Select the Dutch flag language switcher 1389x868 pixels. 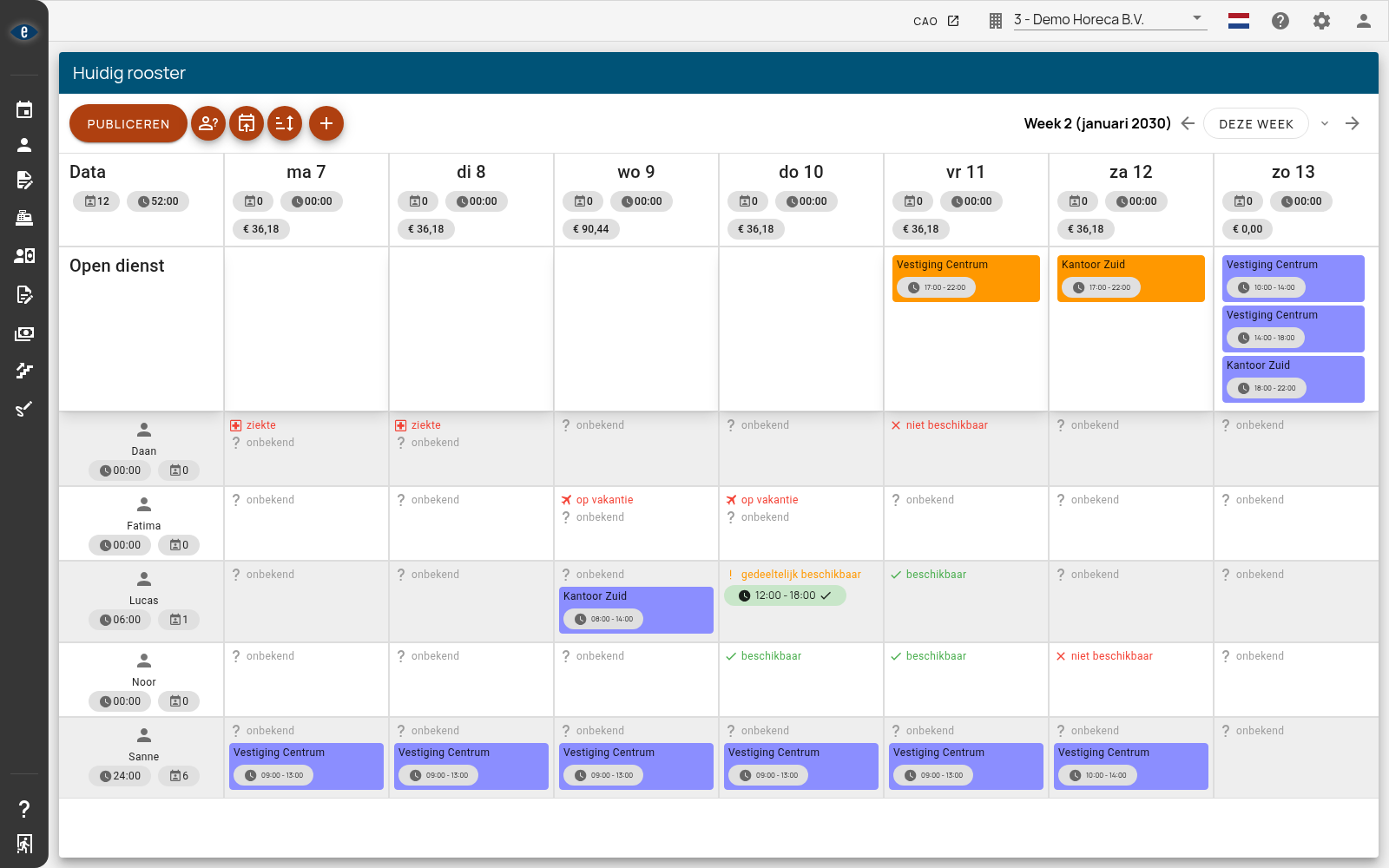click(1239, 21)
